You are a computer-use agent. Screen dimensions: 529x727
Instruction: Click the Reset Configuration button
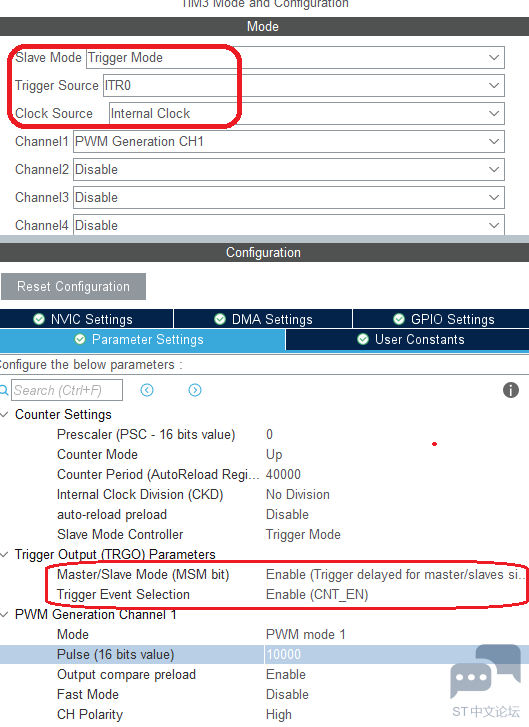point(73,287)
